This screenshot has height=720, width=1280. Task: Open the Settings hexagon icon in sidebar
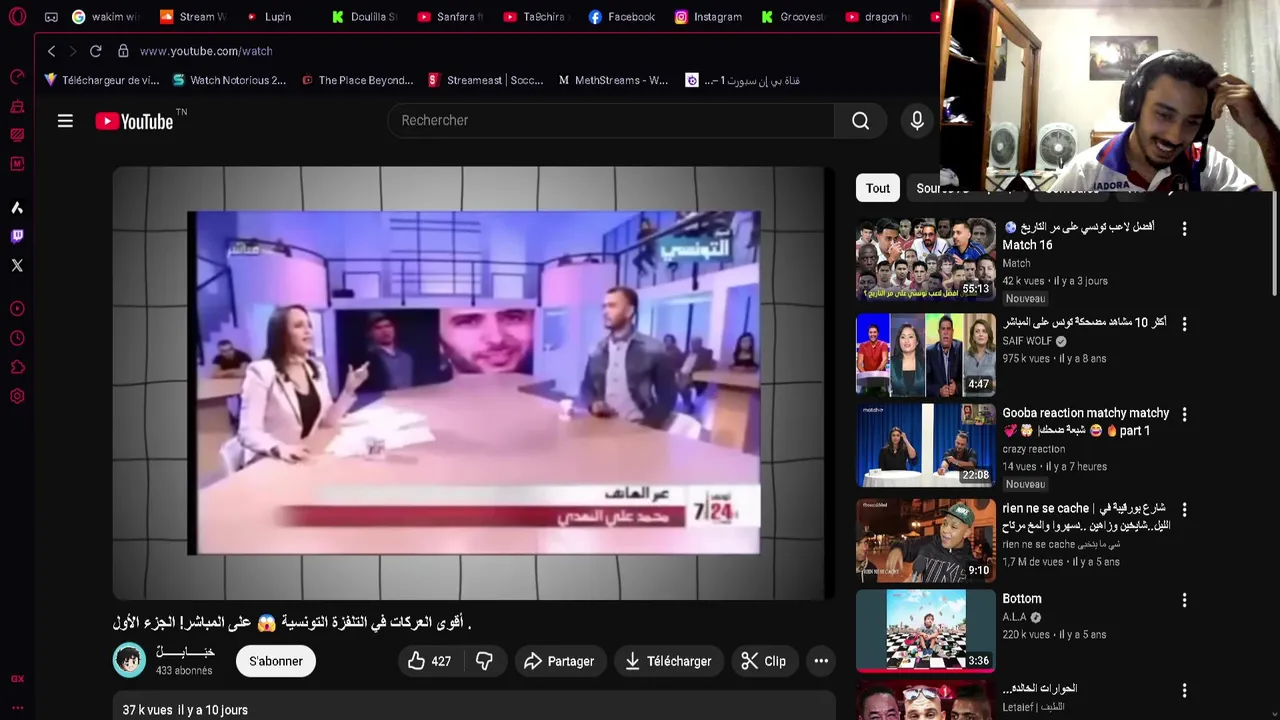click(x=17, y=396)
